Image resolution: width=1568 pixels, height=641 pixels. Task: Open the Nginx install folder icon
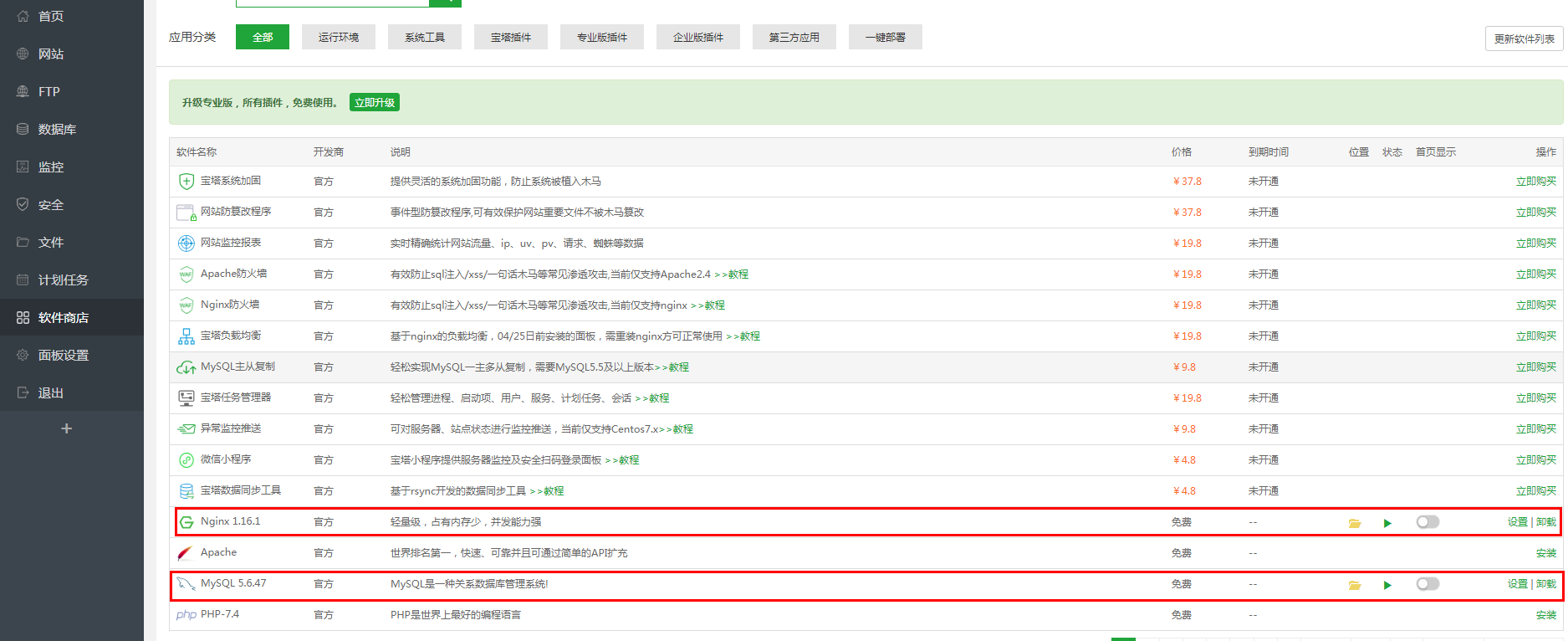coord(1355,523)
